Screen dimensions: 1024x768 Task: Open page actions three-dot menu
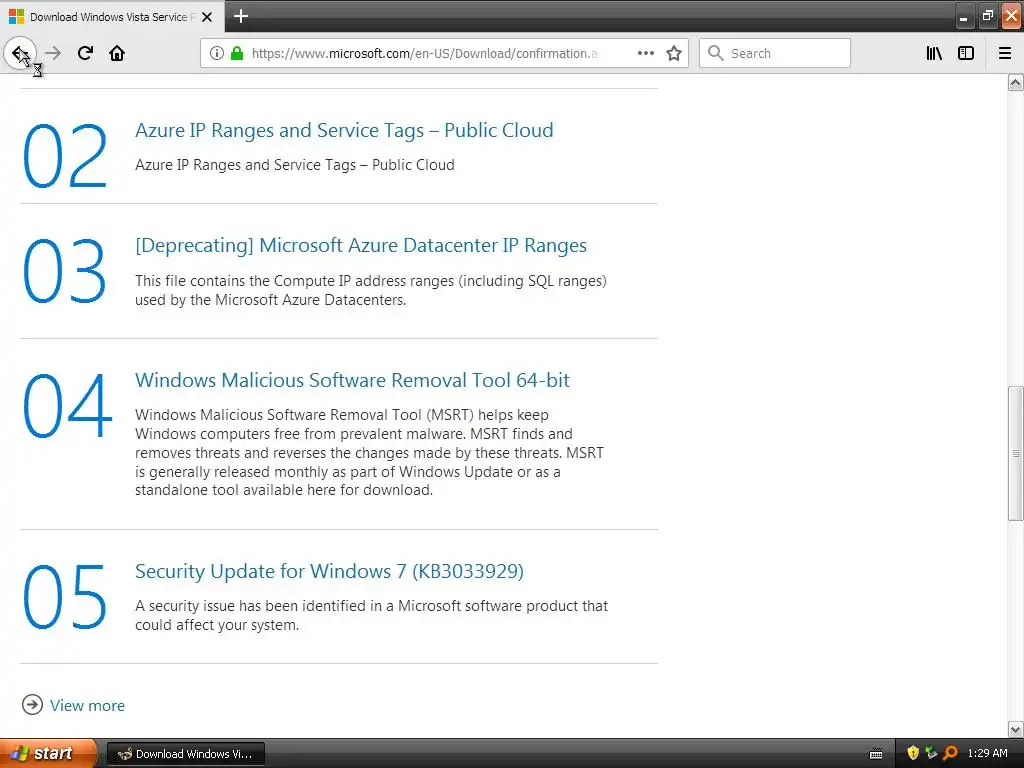pos(646,54)
